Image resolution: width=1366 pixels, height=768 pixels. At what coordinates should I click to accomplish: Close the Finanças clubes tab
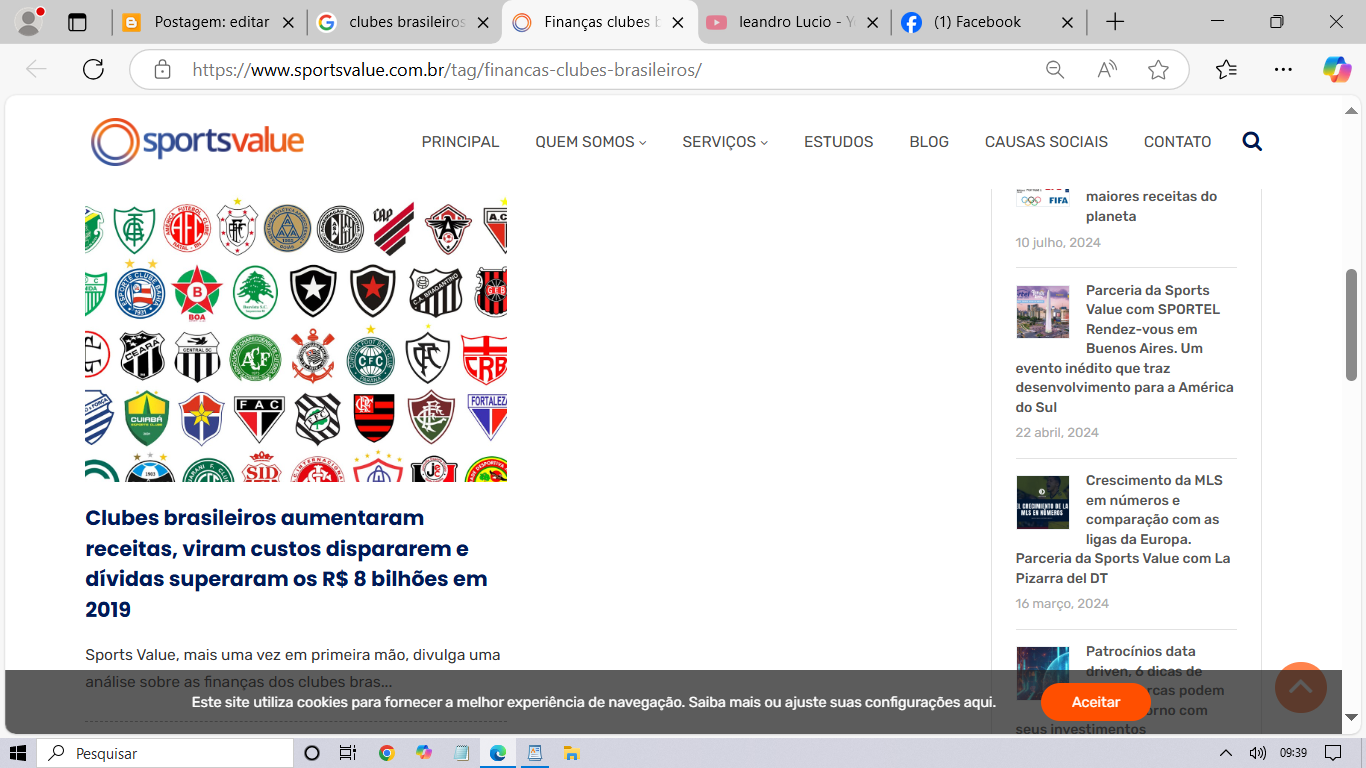[x=677, y=22]
